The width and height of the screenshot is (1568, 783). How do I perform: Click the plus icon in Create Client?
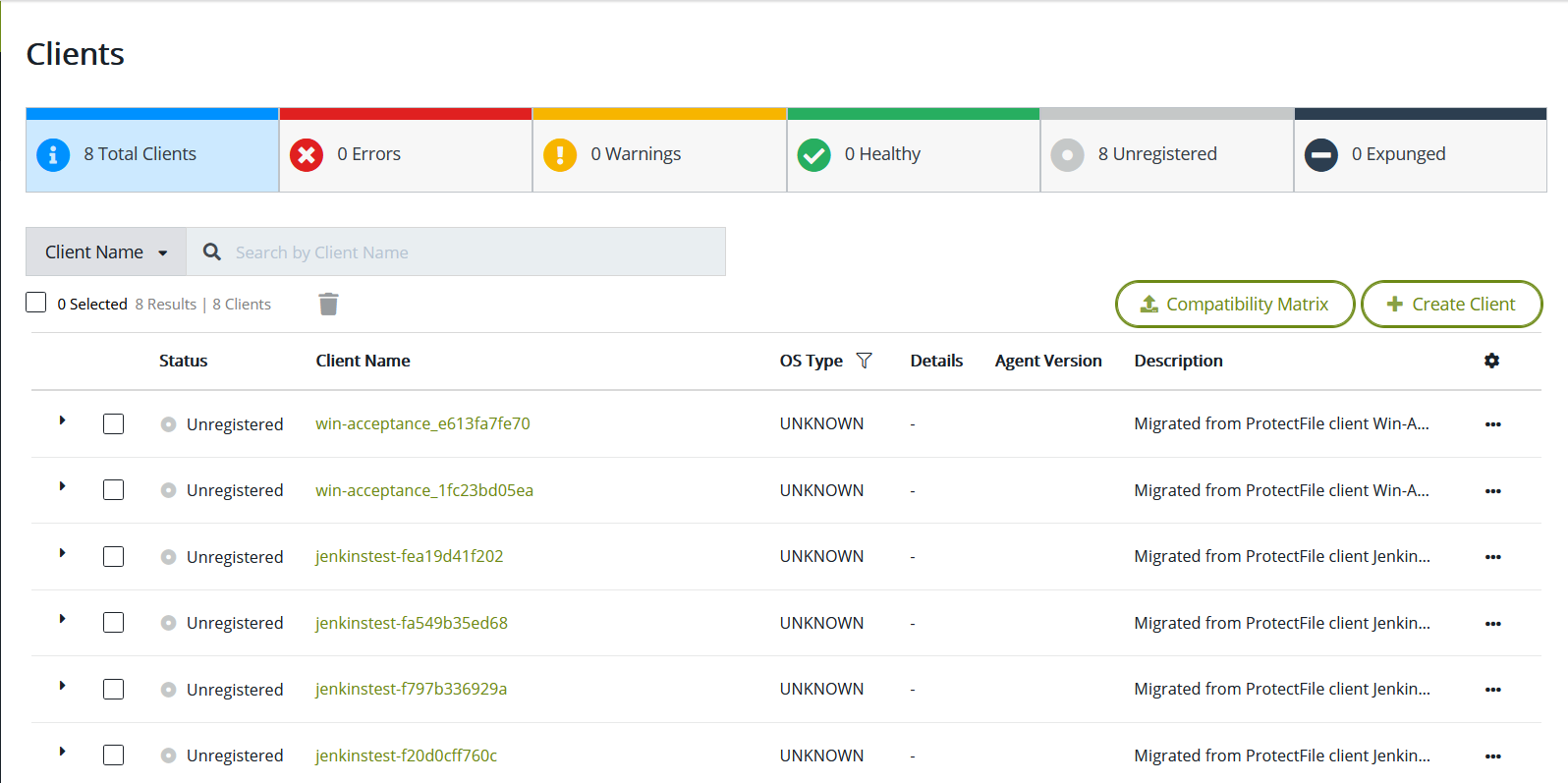point(1394,305)
